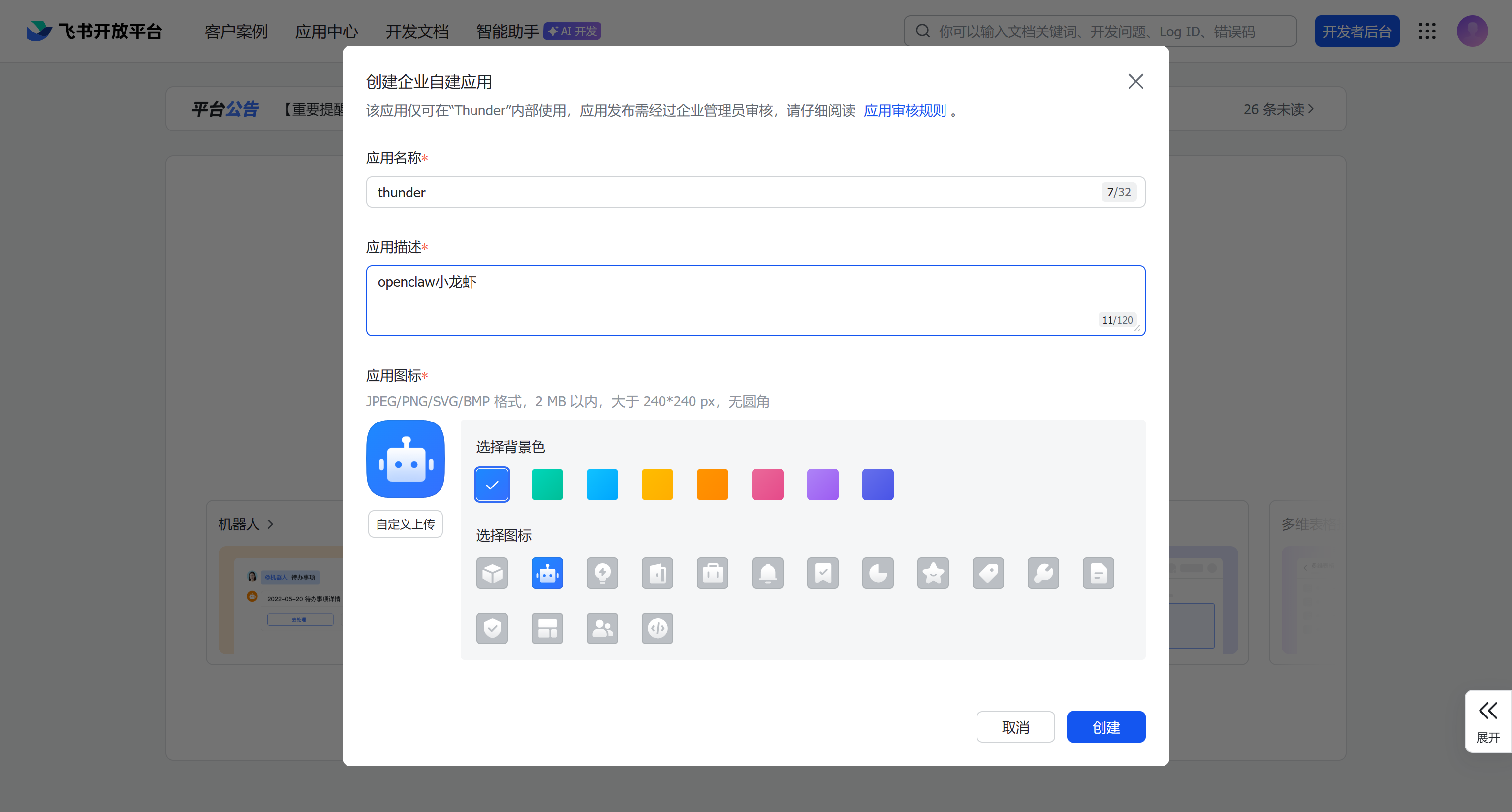This screenshot has height=812, width=1512.
Task: Select the checked blue background color
Action: 492,485
